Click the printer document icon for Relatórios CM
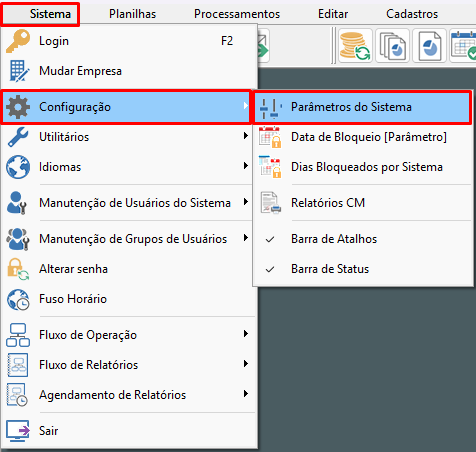 tap(270, 203)
